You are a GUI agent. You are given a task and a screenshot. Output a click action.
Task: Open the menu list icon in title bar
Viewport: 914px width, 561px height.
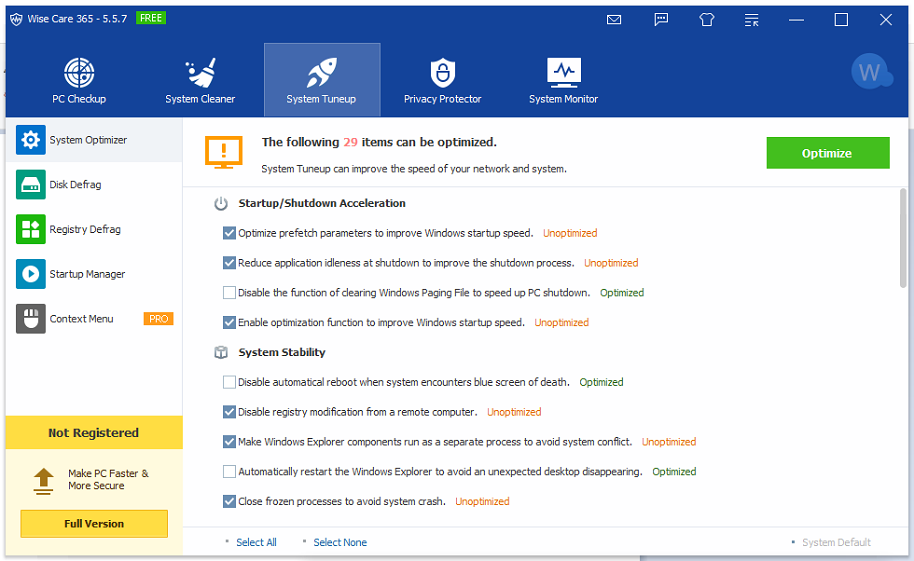click(x=751, y=20)
